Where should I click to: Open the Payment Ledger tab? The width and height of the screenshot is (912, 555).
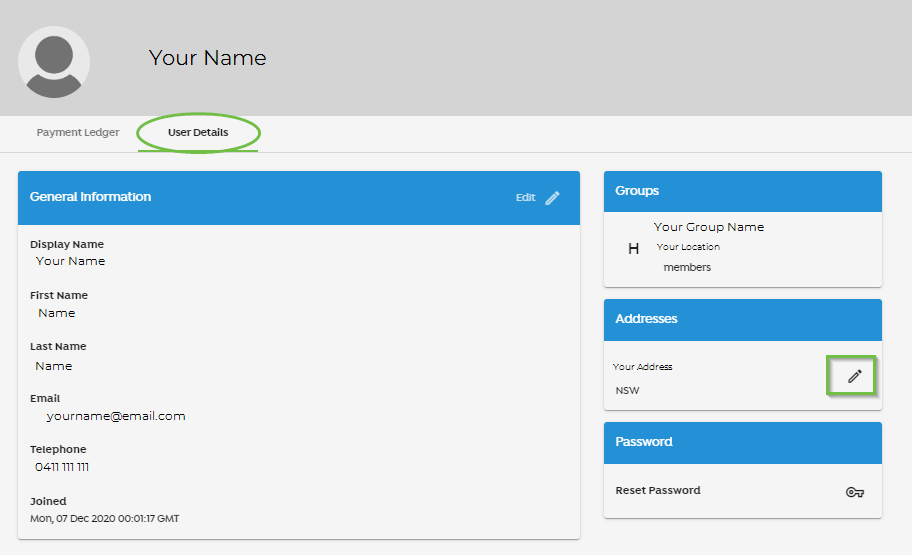tap(78, 132)
